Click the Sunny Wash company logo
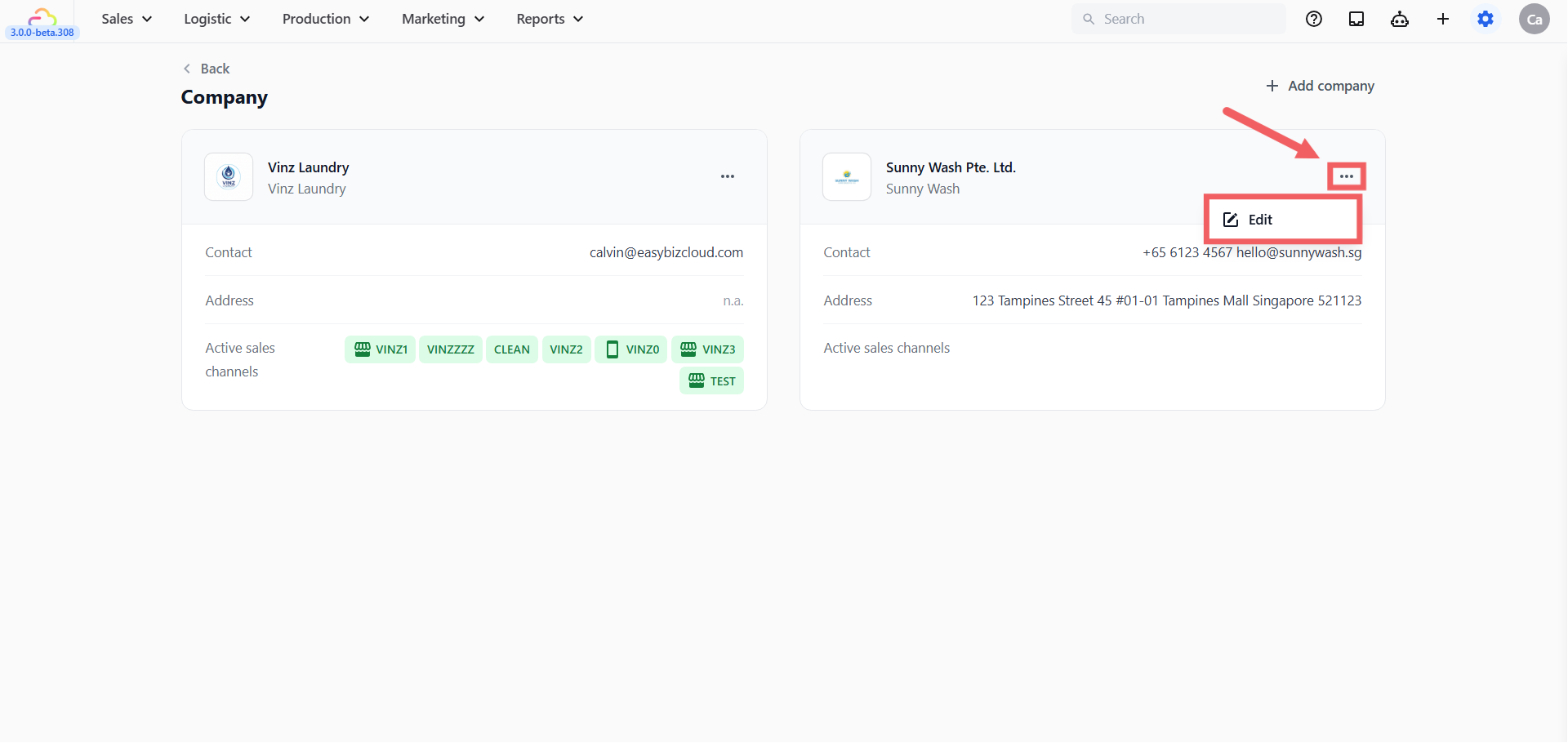1568x743 pixels. tap(847, 176)
